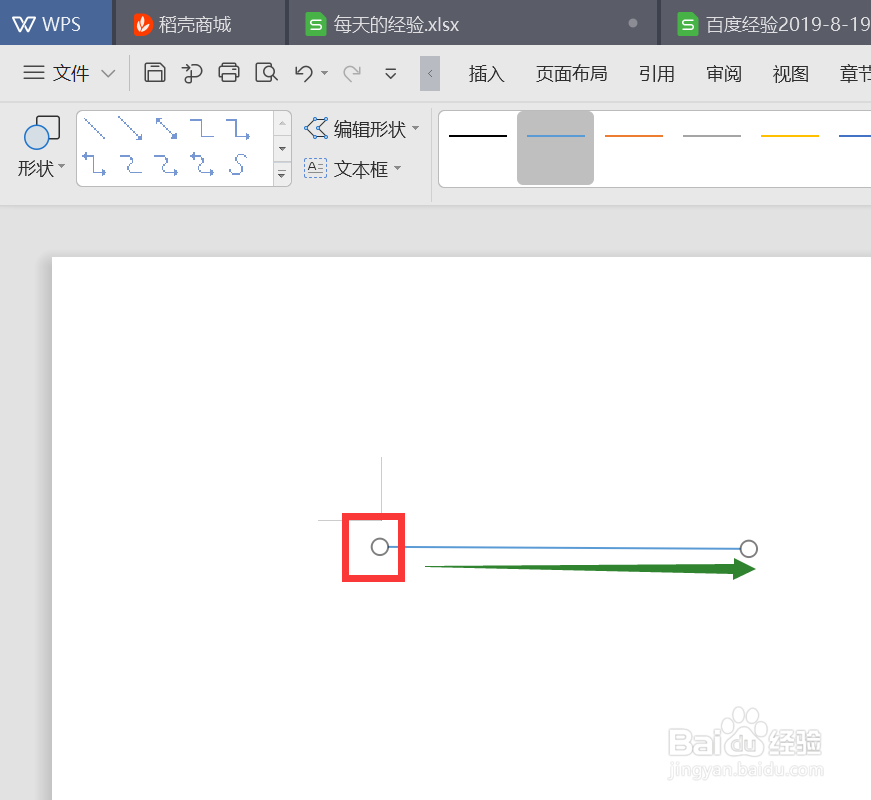Open the Undo history dropdown arrow
The height and width of the screenshot is (800, 871).
324,73
